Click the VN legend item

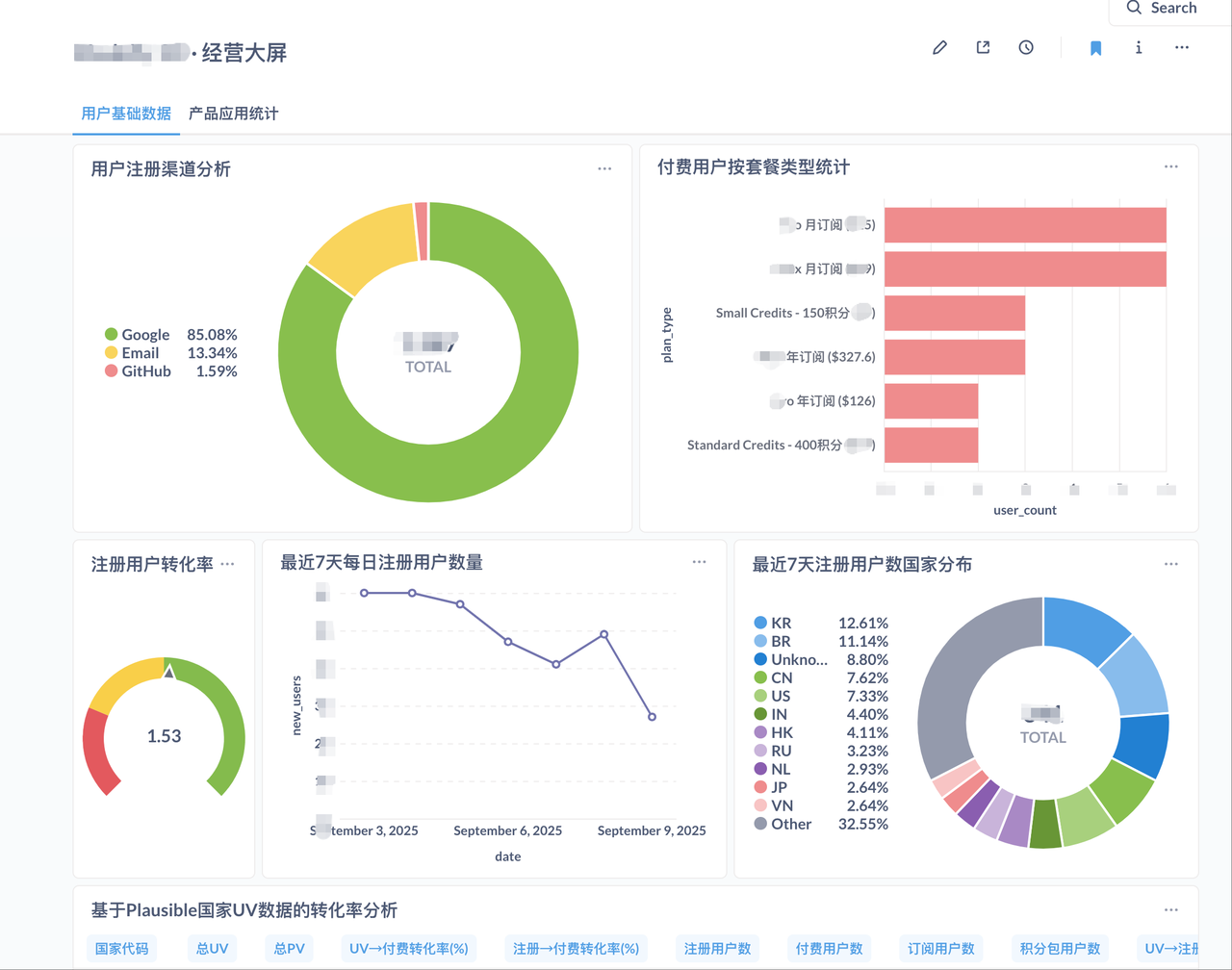[x=774, y=805]
